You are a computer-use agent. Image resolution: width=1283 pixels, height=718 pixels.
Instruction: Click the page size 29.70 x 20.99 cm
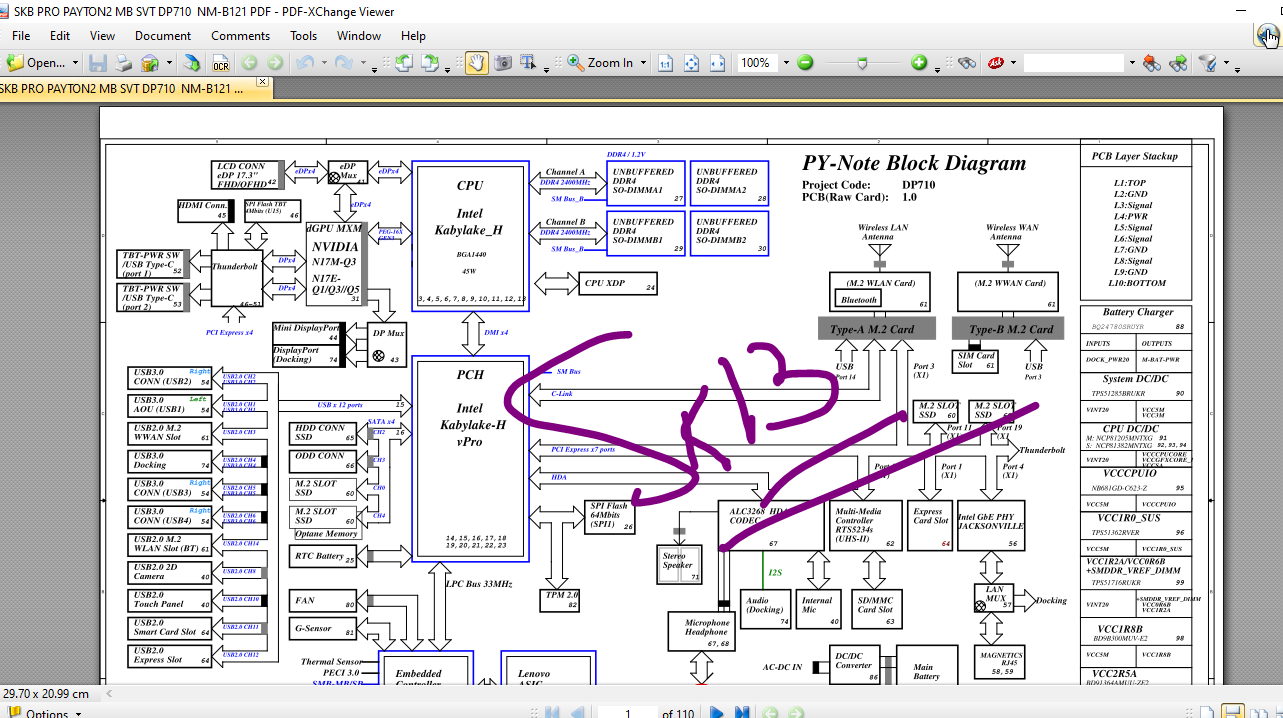point(46,693)
